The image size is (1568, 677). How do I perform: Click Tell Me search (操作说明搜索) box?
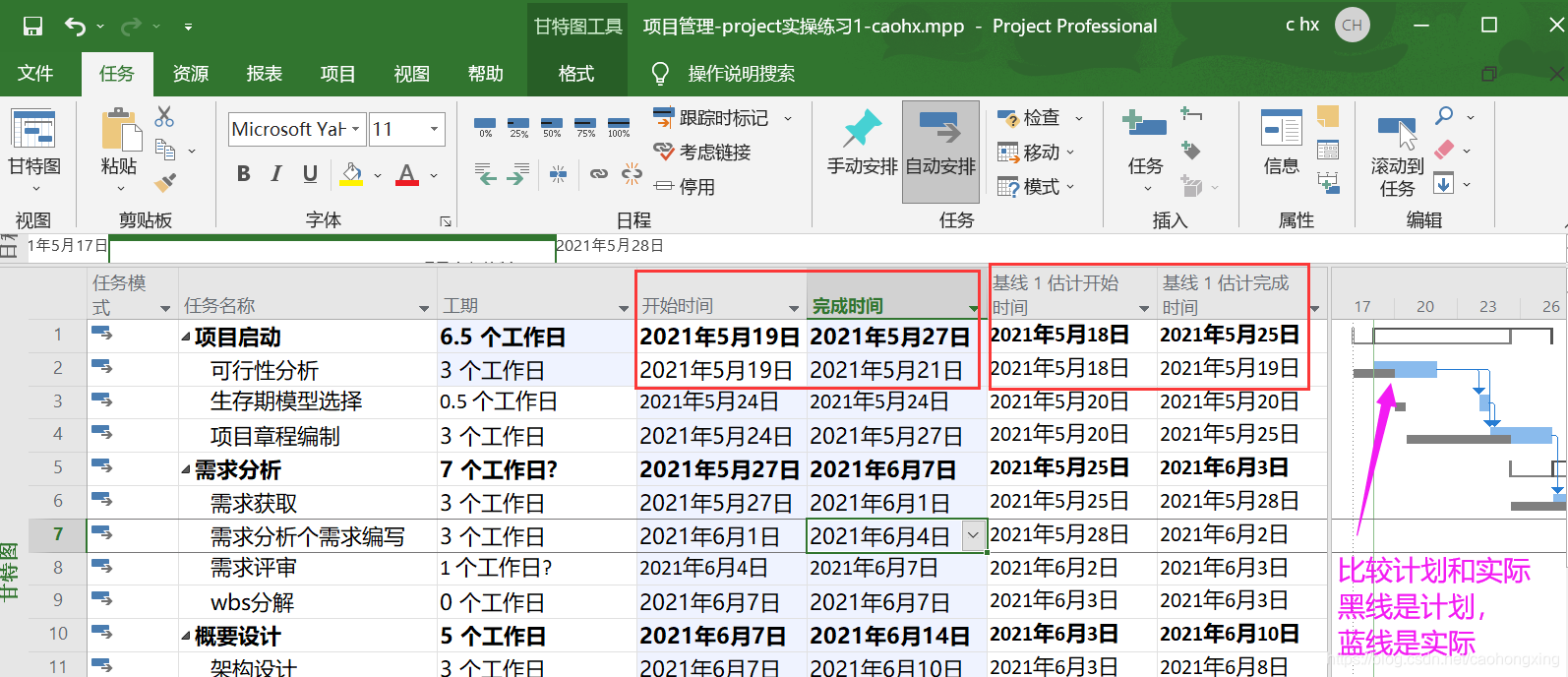(741, 74)
